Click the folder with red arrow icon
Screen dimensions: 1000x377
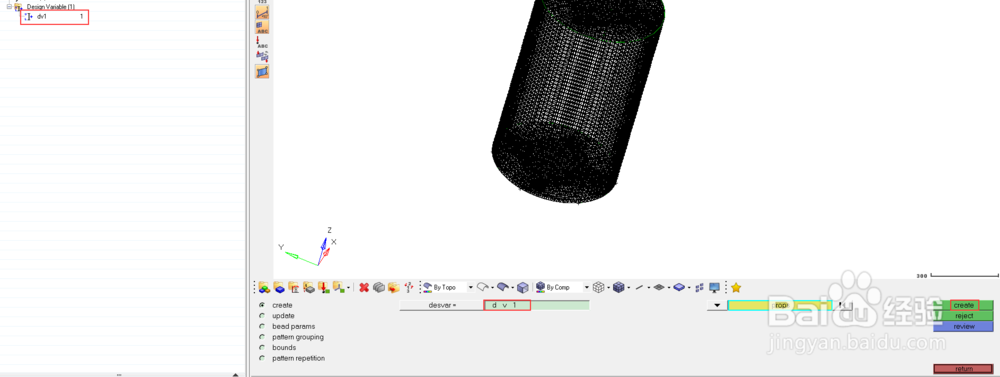tap(393, 288)
